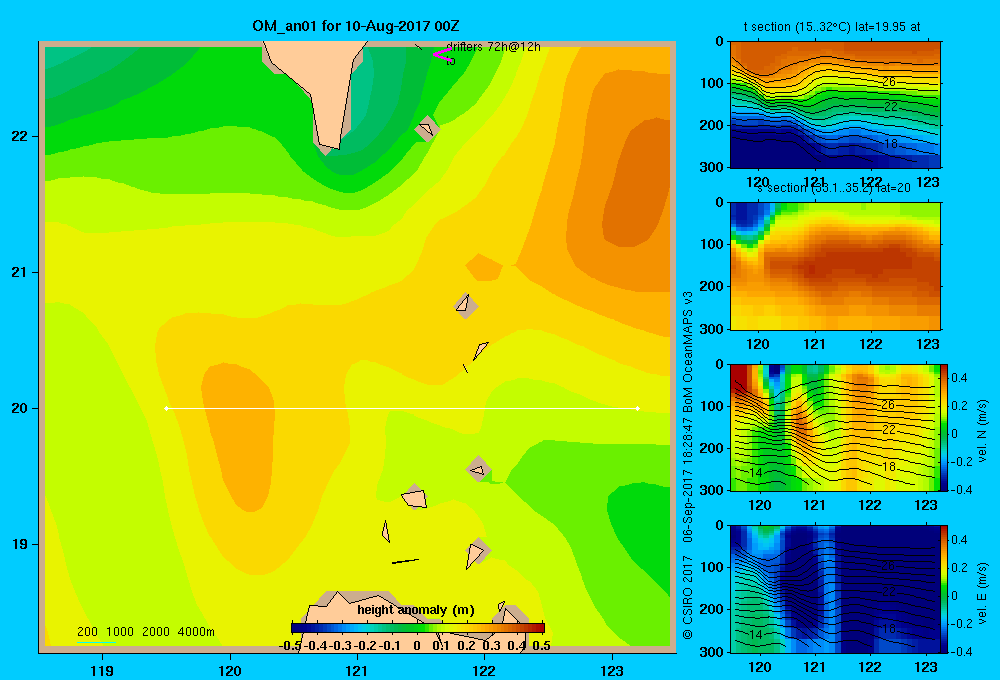The image size is (1000, 680).
Task: Click the '26' isotherm label in the temperature section
Action: [889, 82]
